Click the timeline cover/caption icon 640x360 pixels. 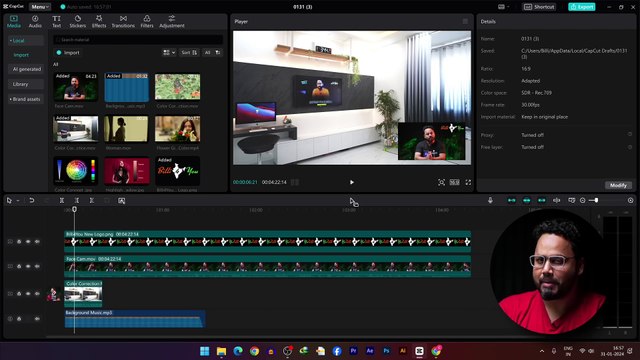pos(571,200)
